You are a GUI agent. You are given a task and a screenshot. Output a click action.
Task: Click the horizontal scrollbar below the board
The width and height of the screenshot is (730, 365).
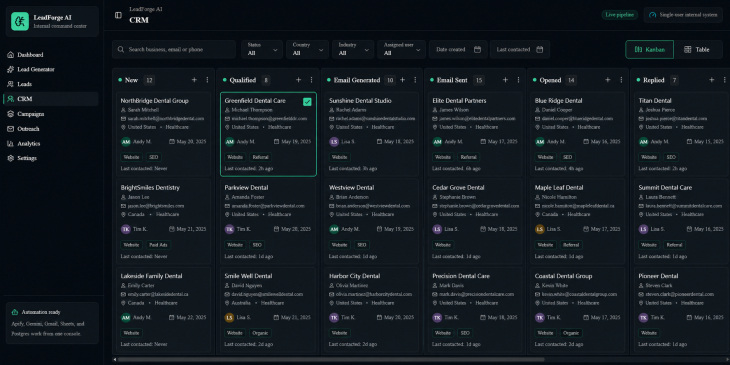(331, 359)
